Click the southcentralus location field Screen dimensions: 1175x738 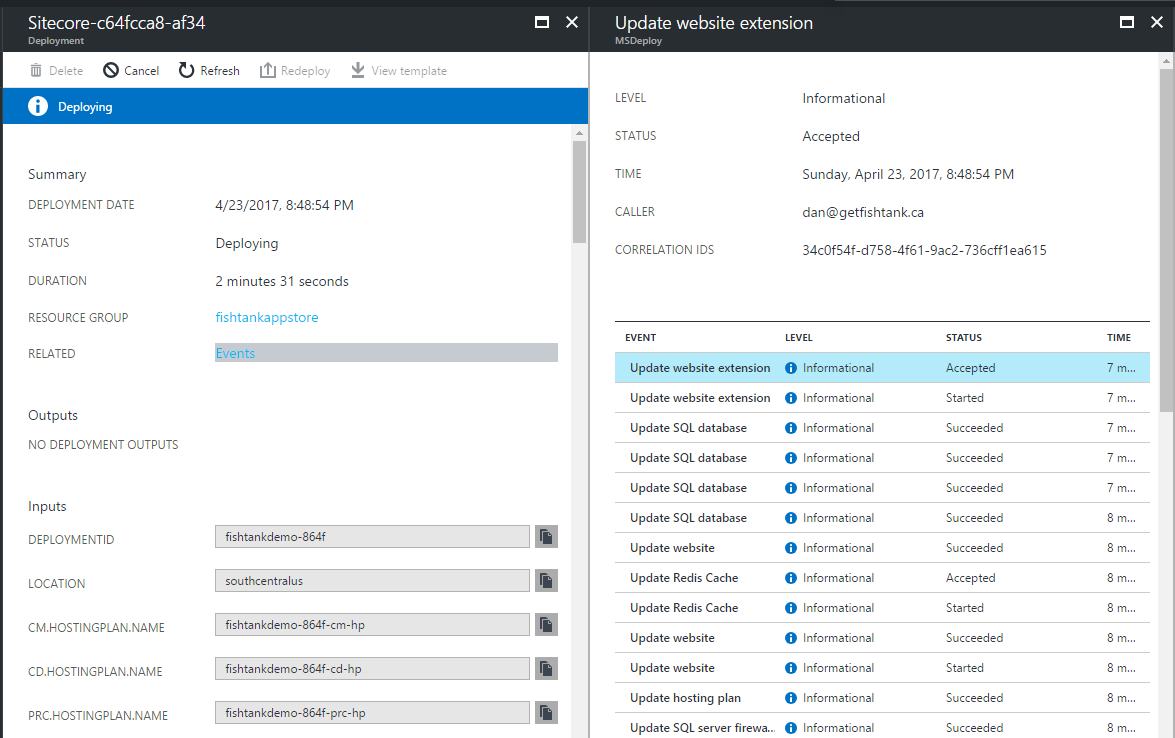pyautogui.click(x=372, y=581)
